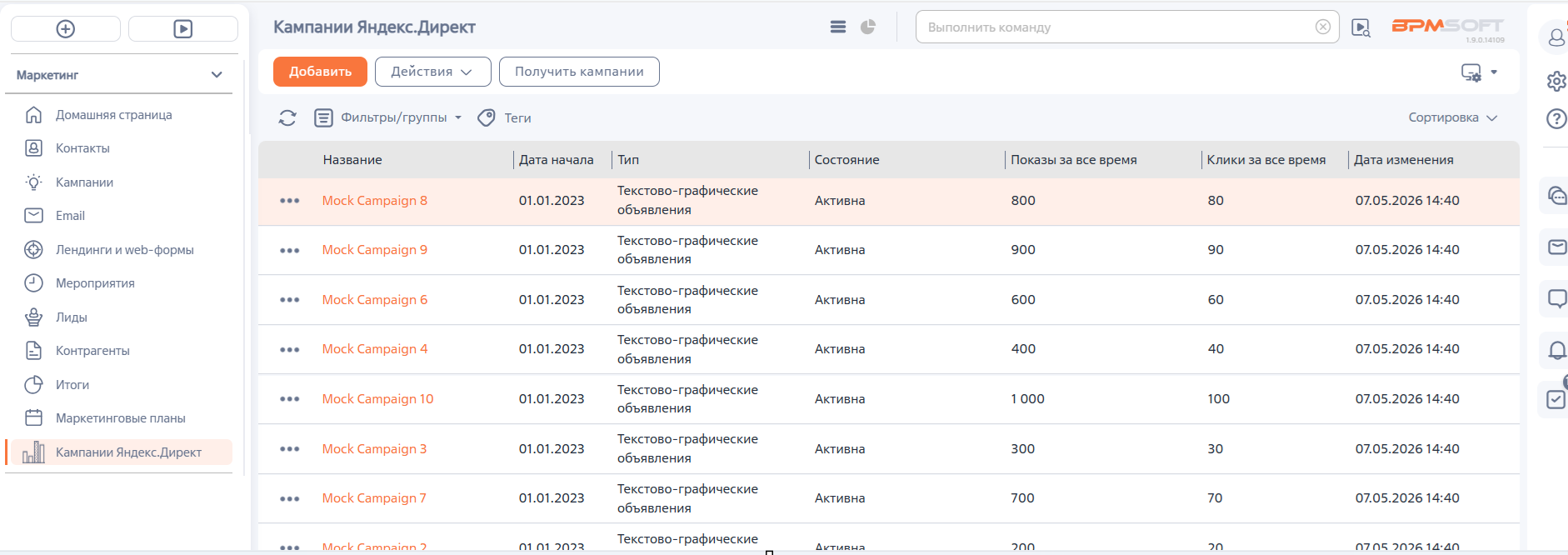Viewport: 1568px width, 555px height.
Task: Click the BPMSoft logo
Action: point(1448,27)
